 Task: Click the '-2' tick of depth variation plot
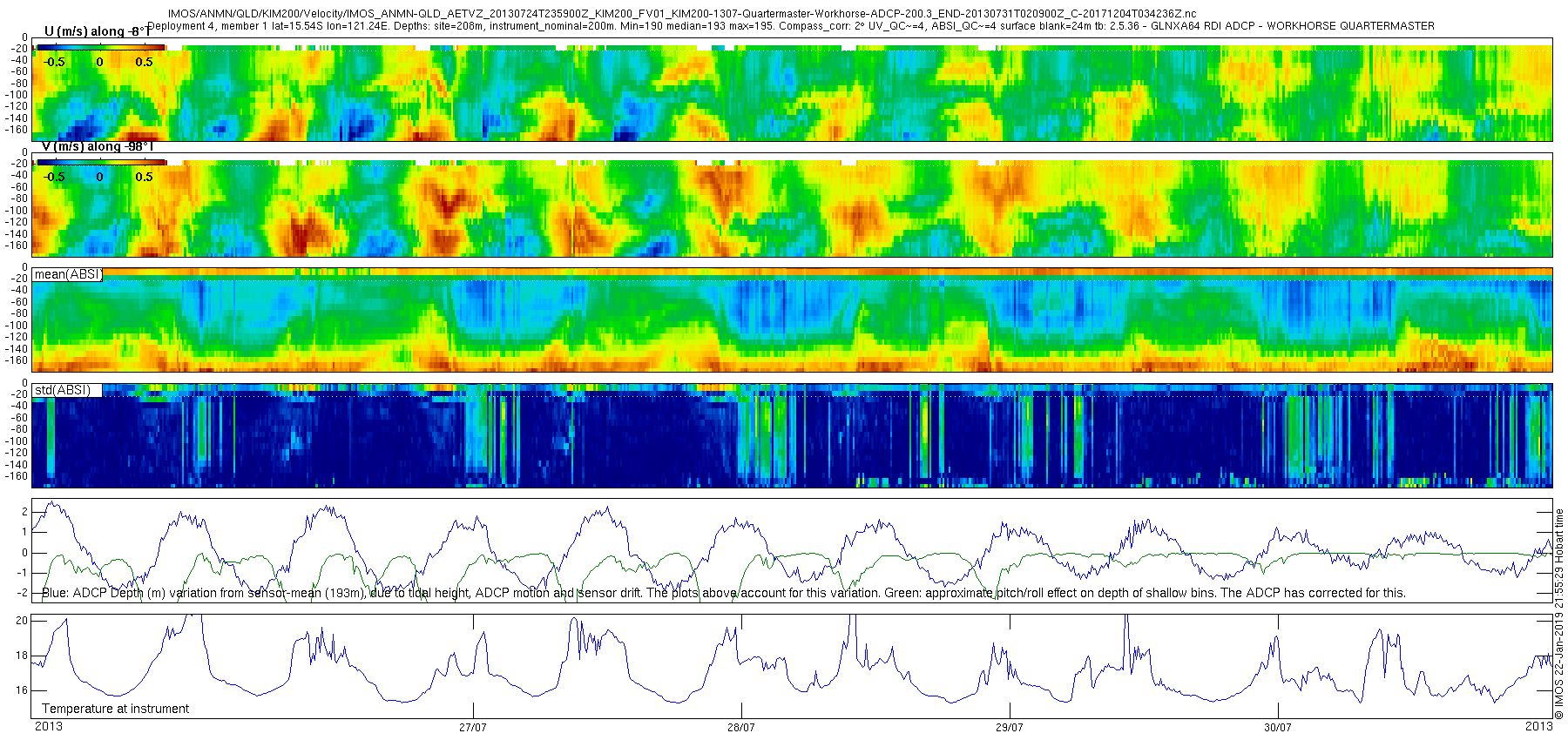point(23,593)
